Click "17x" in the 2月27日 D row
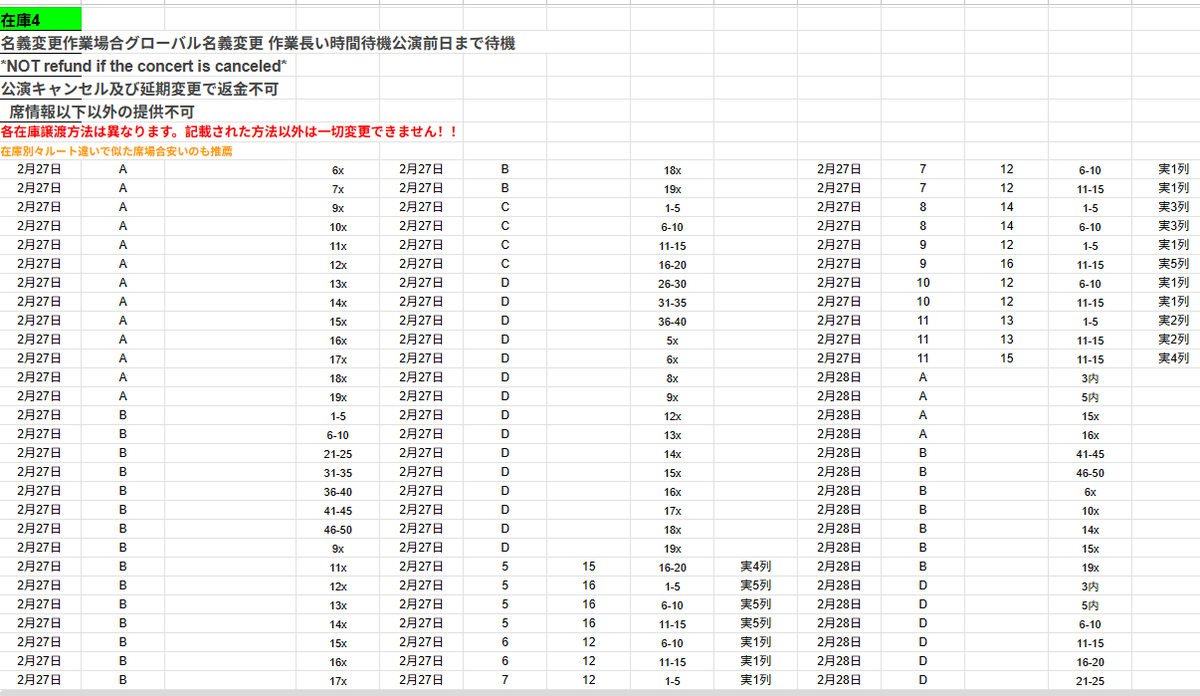Screen dimensions: 1200x696 (673, 510)
